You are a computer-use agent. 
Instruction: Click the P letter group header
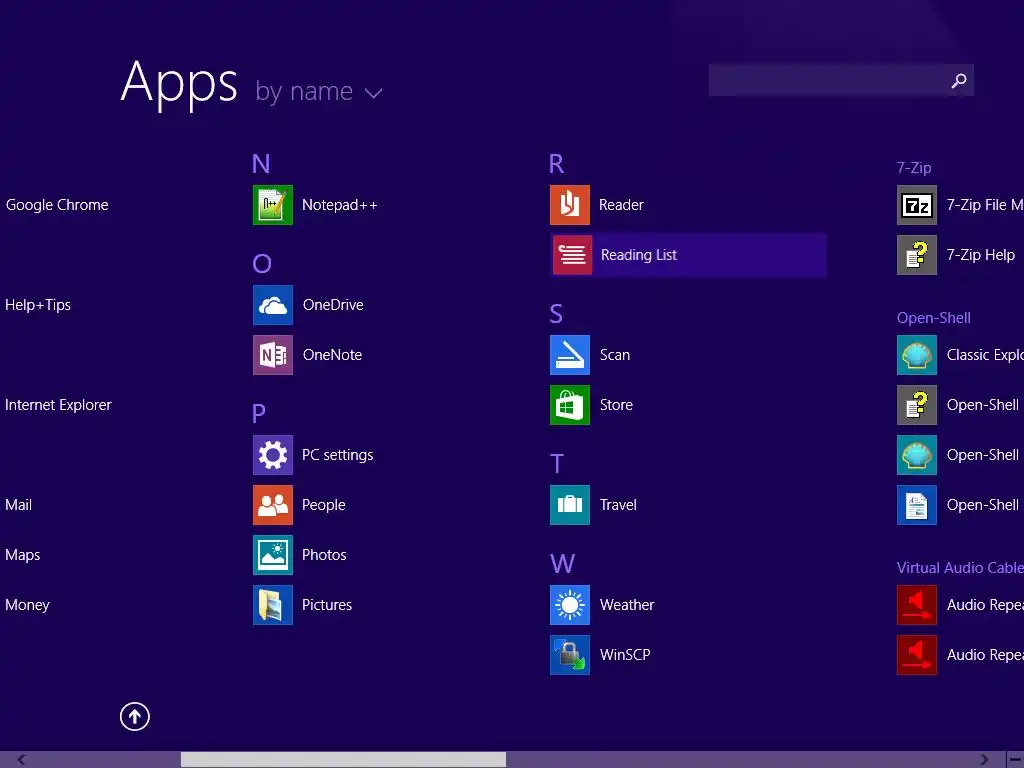259,413
